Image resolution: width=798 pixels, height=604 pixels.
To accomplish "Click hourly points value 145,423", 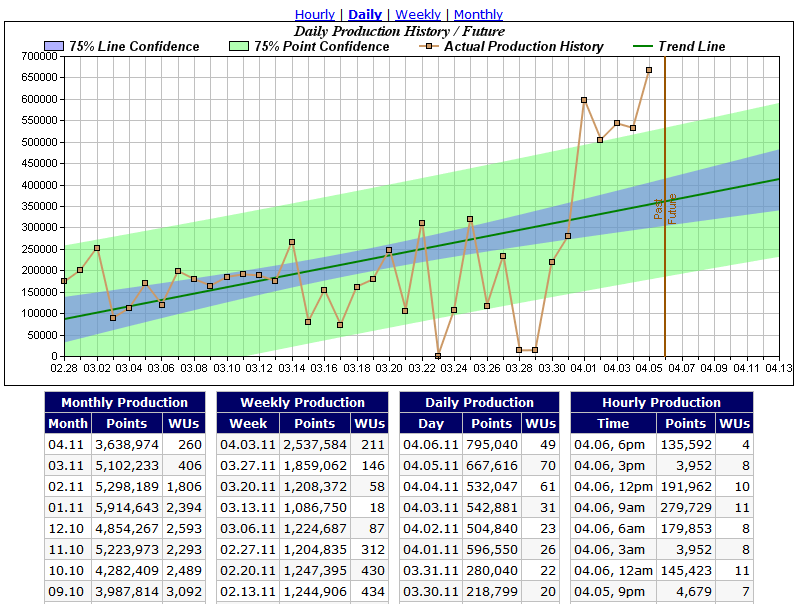I will 686,571.
